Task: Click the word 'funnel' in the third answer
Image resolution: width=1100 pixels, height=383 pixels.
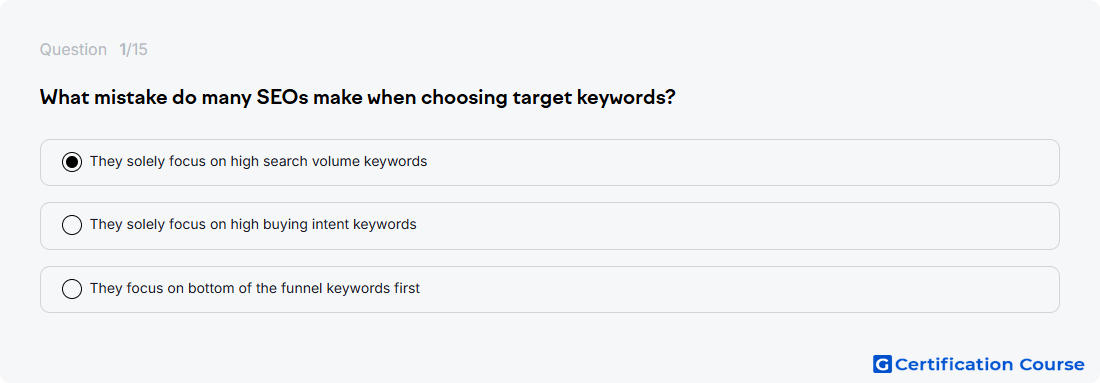Action: click(x=302, y=288)
